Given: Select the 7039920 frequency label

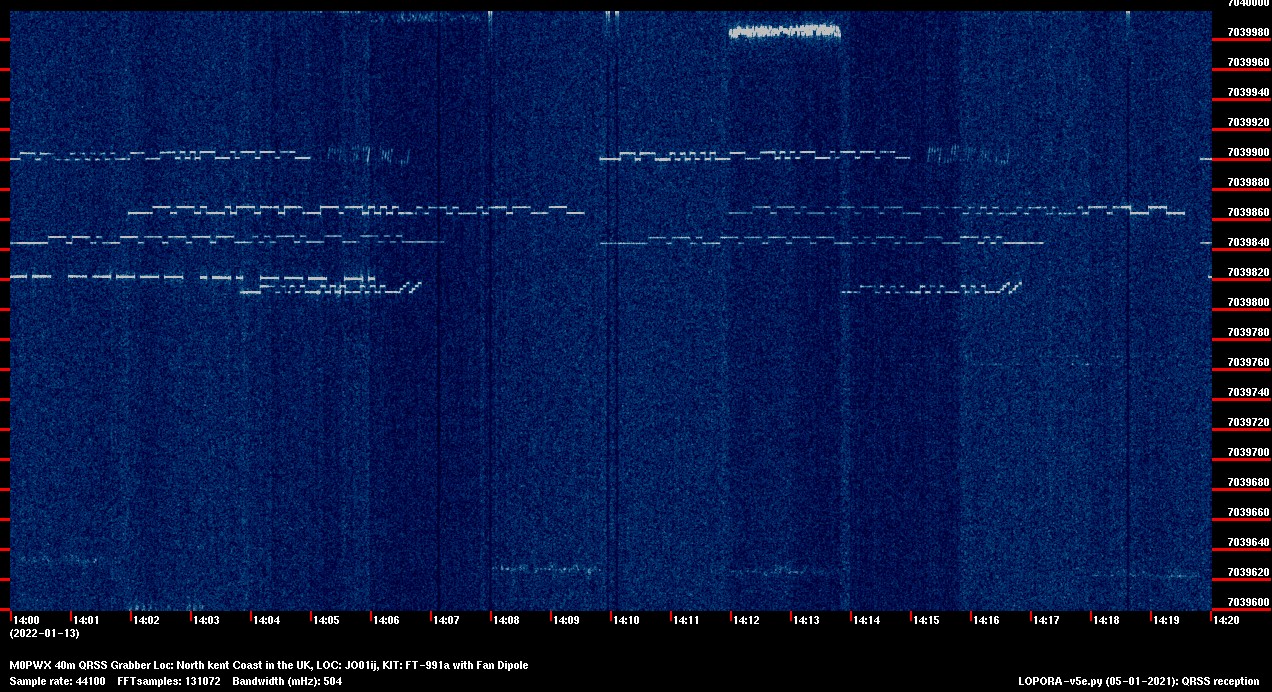Looking at the screenshot, I should point(1248,122).
